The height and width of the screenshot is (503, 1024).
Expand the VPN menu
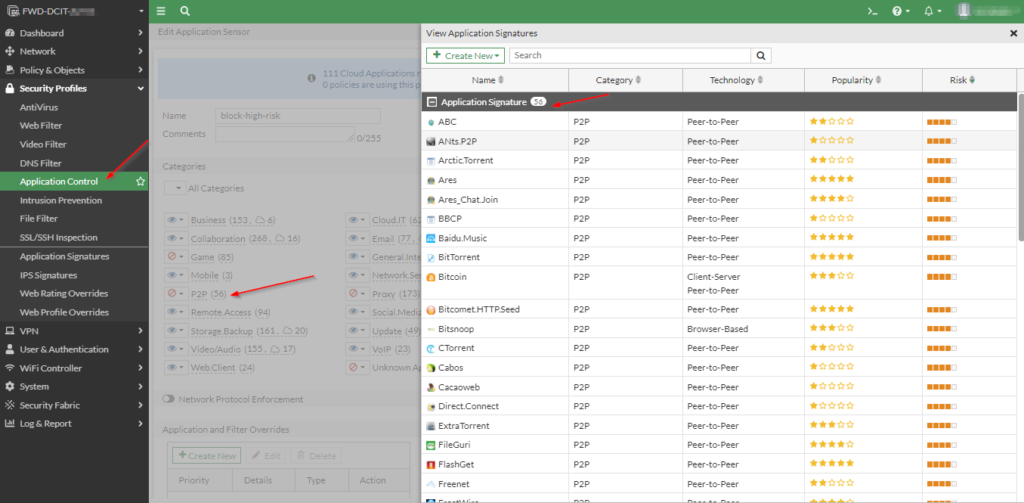[x=74, y=331]
